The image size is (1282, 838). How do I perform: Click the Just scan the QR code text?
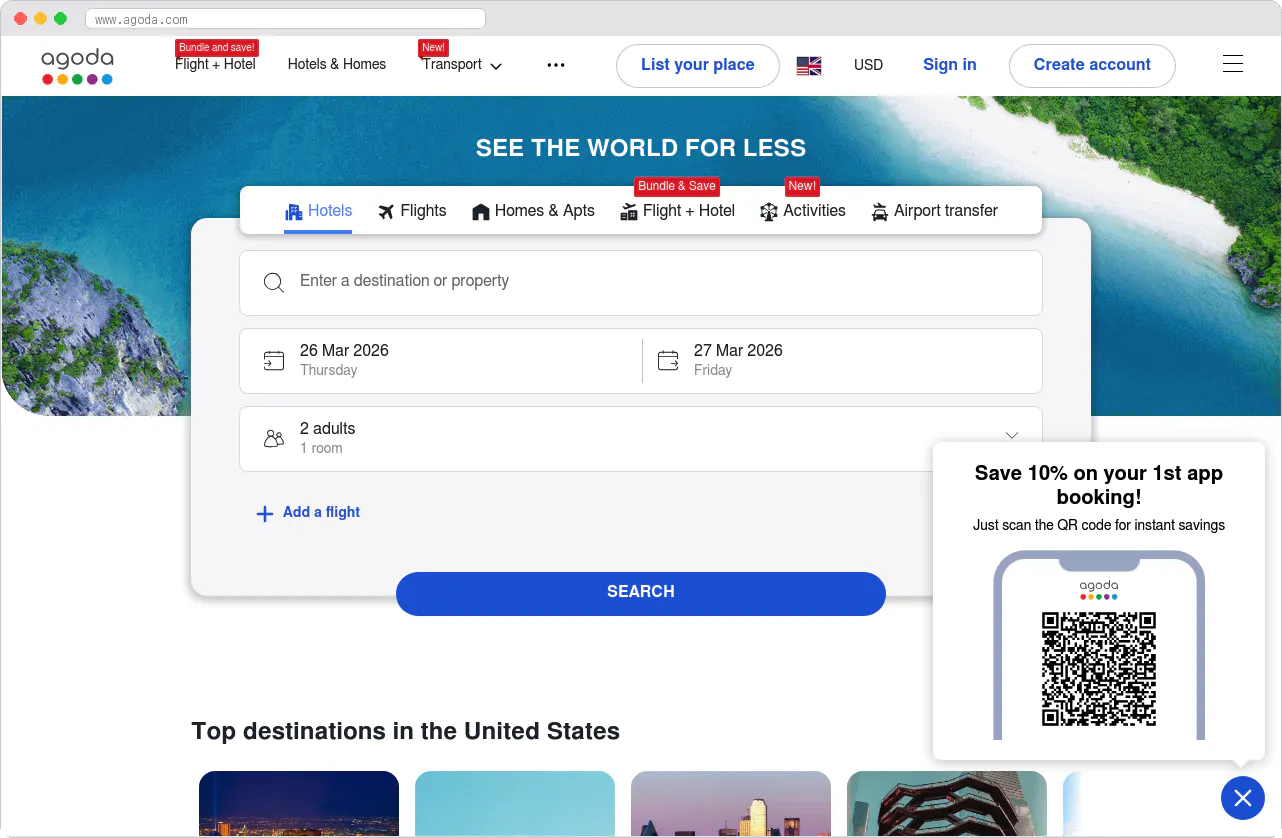click(x=1099, y=525)
